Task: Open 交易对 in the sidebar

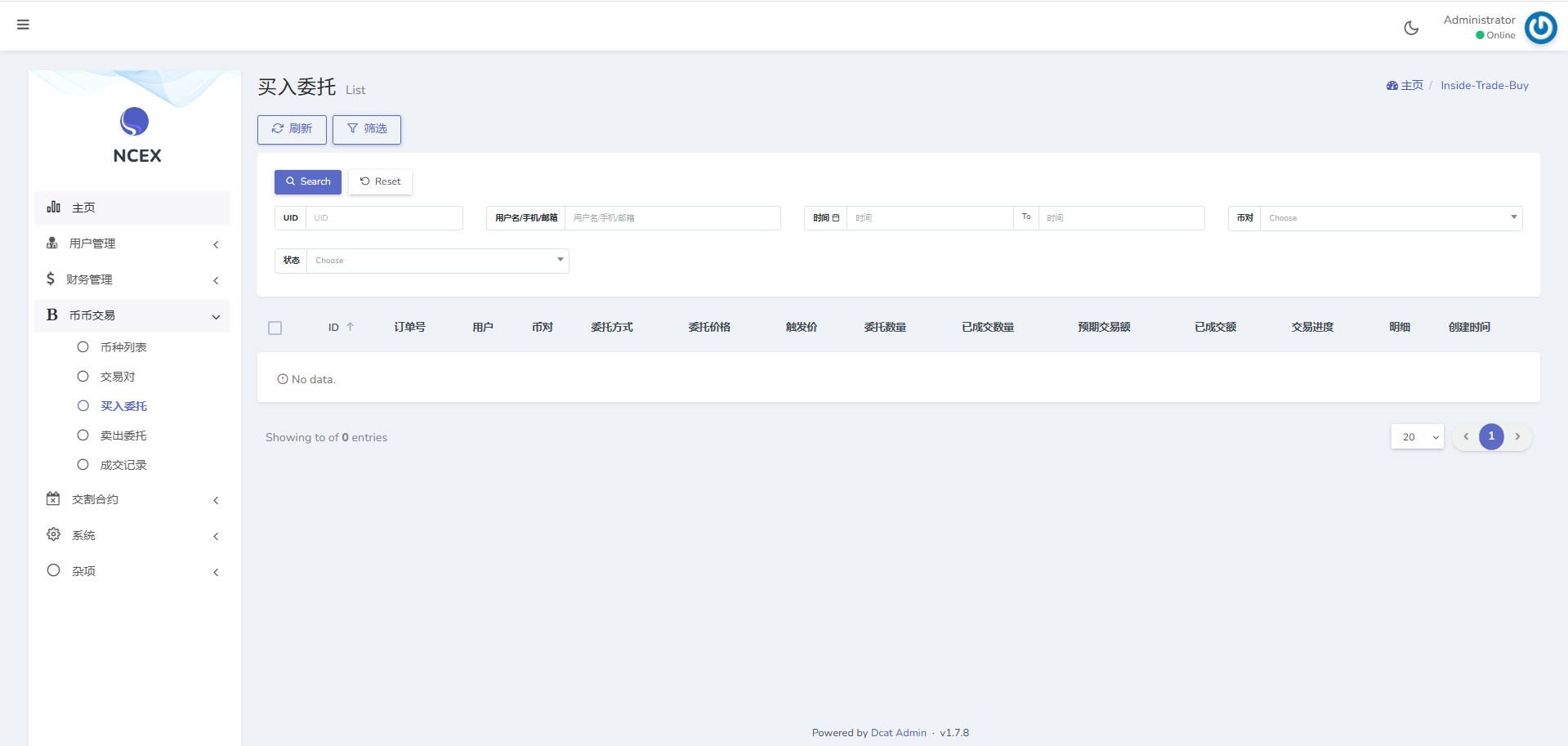Action: click(118, 377)
